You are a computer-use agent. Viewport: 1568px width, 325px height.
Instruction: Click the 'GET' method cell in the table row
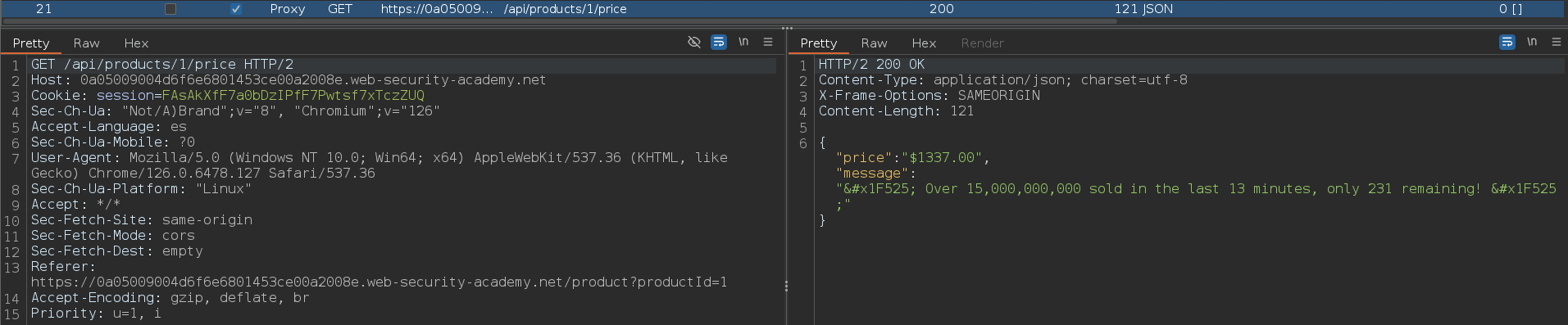340,9
